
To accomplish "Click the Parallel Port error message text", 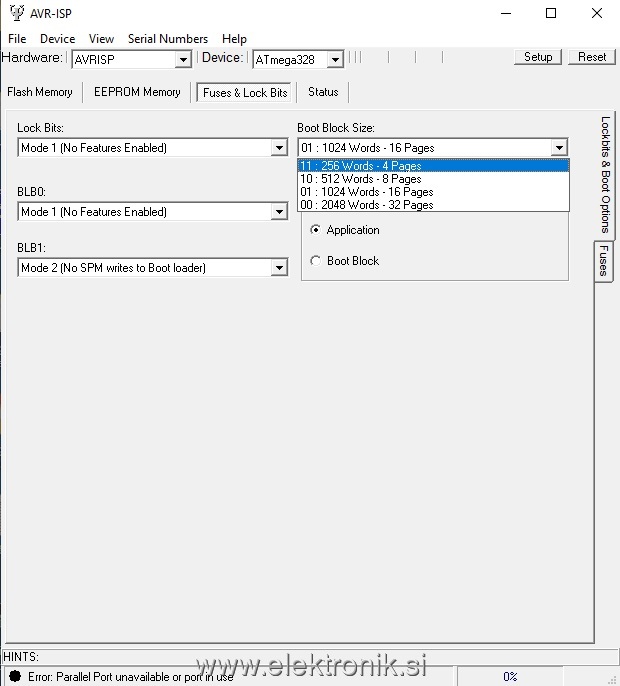I will pyautogui.click(x=130, y=676).
